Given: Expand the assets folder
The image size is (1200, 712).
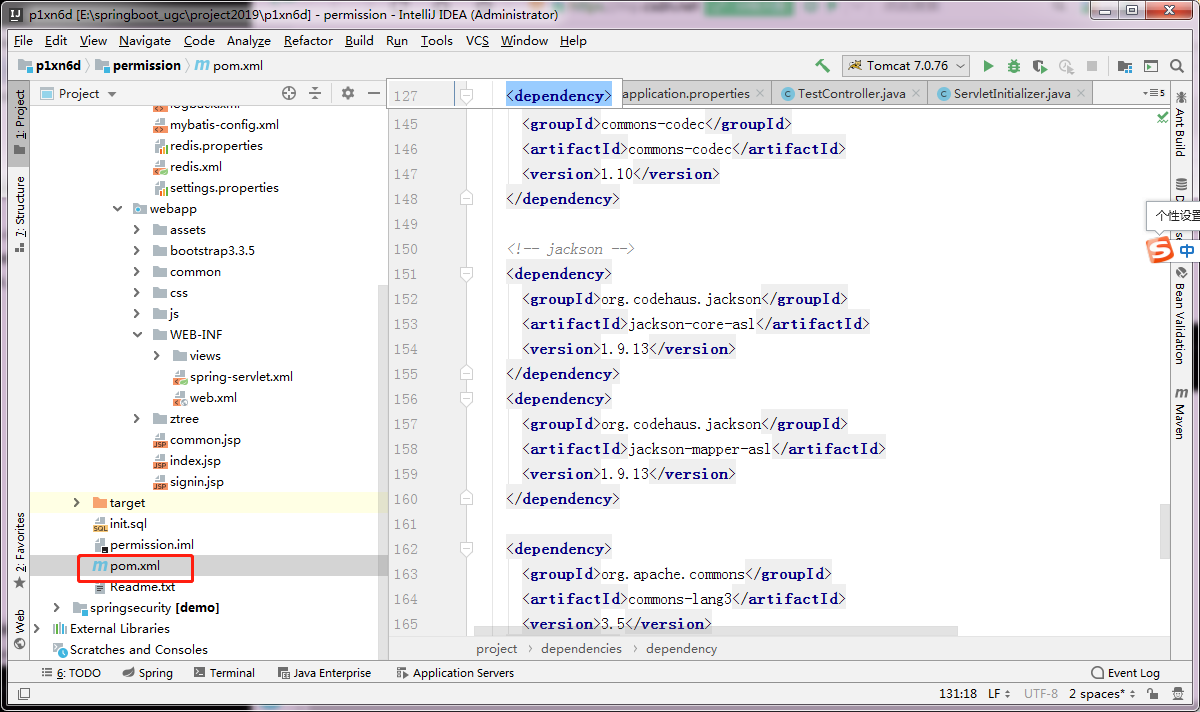Looking at the screenshot, I should coord(137,230).
